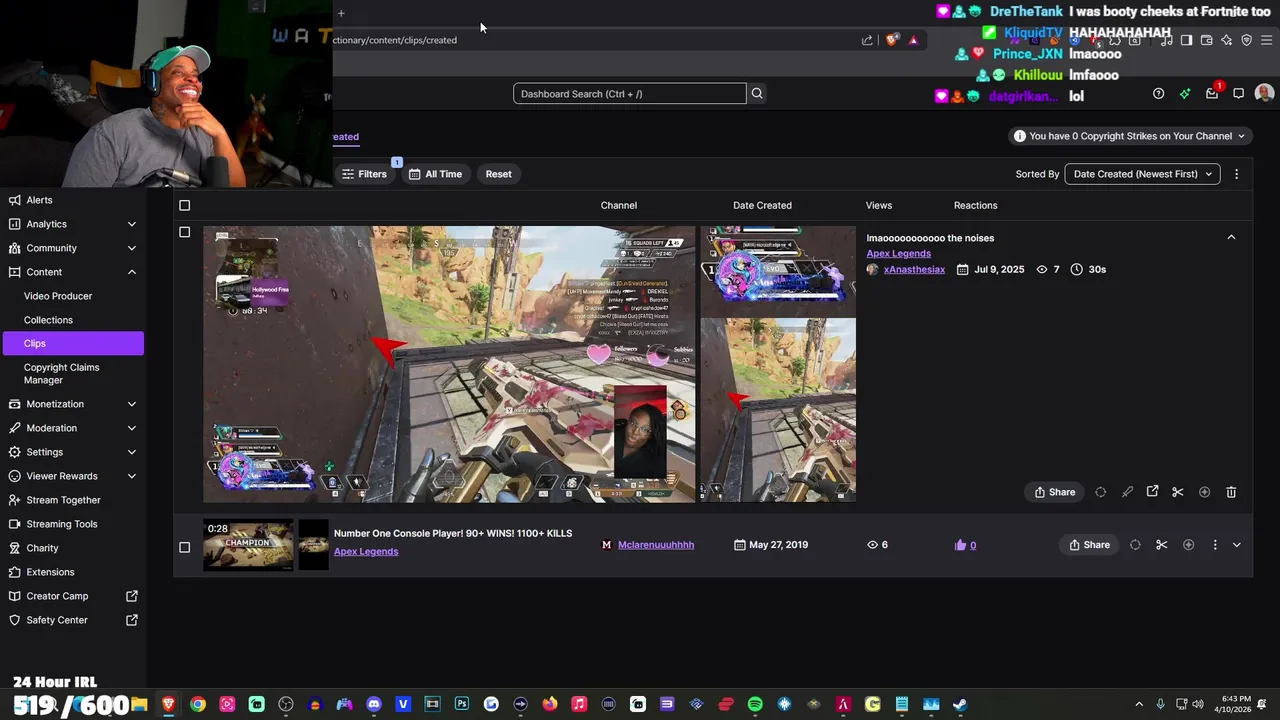
Task: Check the box for lmaoooo the noises clip
Action: tap(184, 232)
